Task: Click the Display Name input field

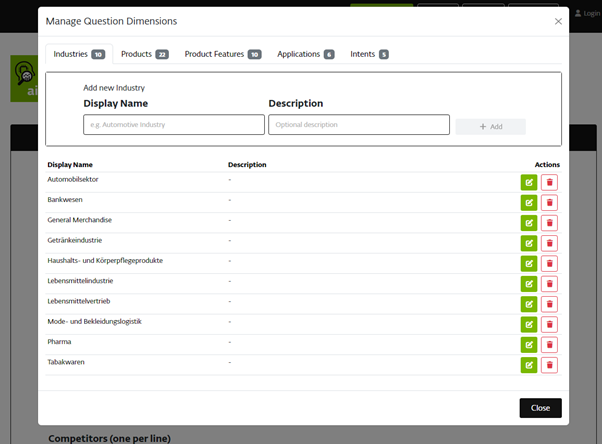Action: coord(174,125)
